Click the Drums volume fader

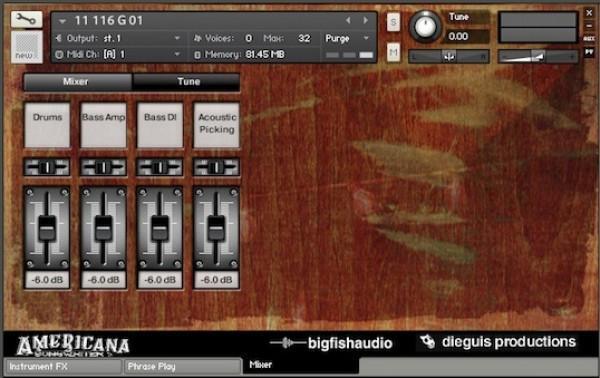point(47,228)
